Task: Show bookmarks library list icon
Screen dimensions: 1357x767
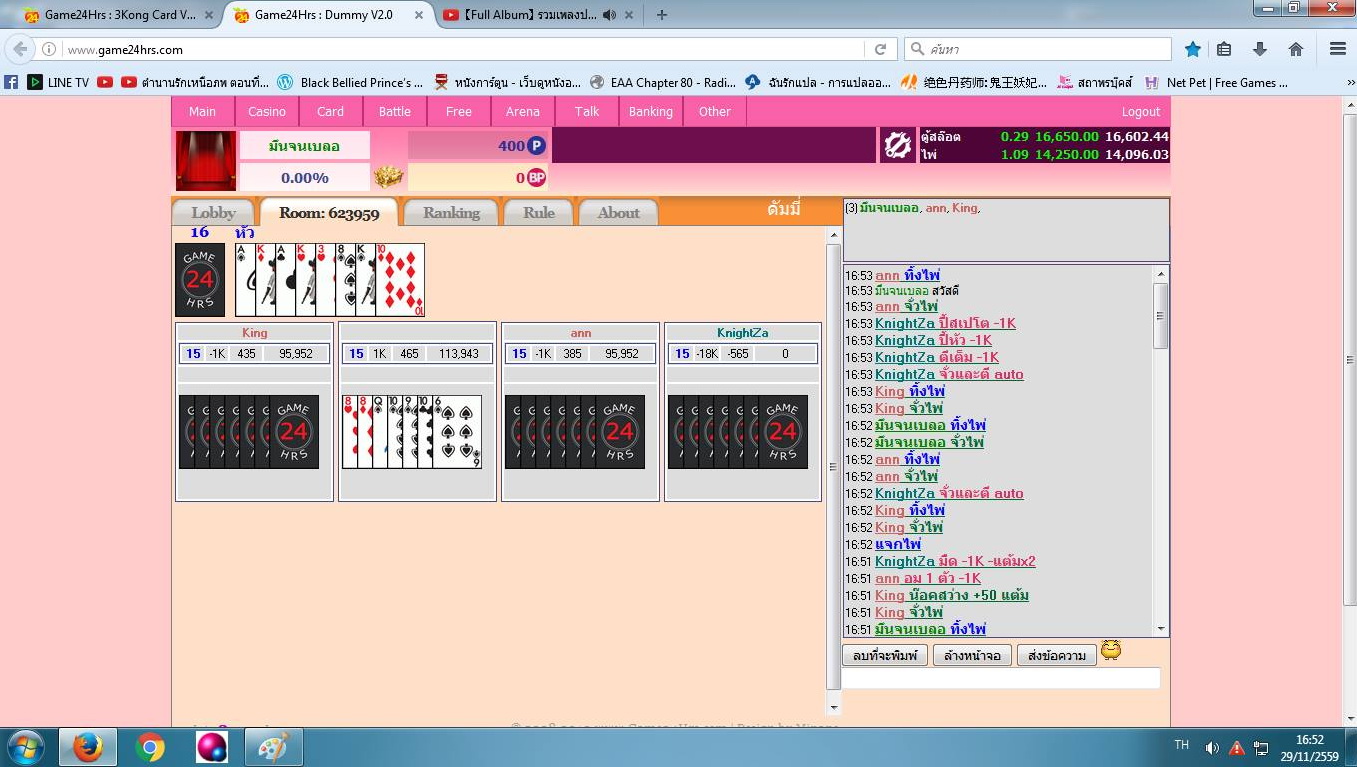Action: tap(1223, 49)
